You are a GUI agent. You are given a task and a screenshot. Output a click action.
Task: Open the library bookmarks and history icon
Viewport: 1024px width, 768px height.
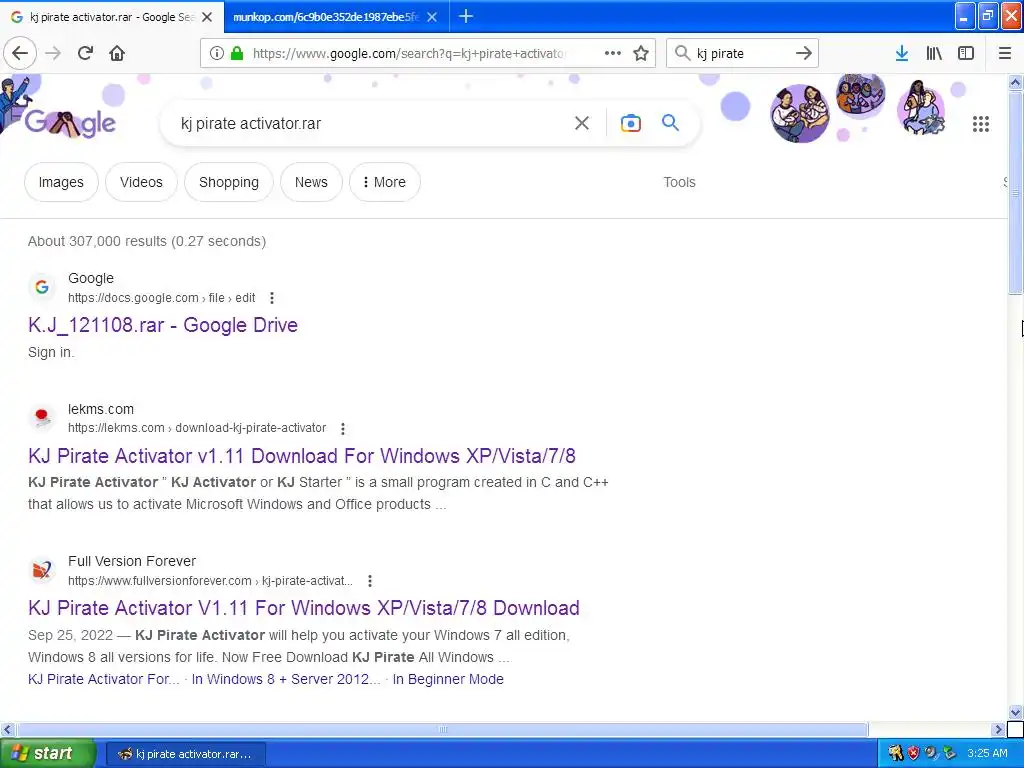pyautogui.click(x=934, y=53)
